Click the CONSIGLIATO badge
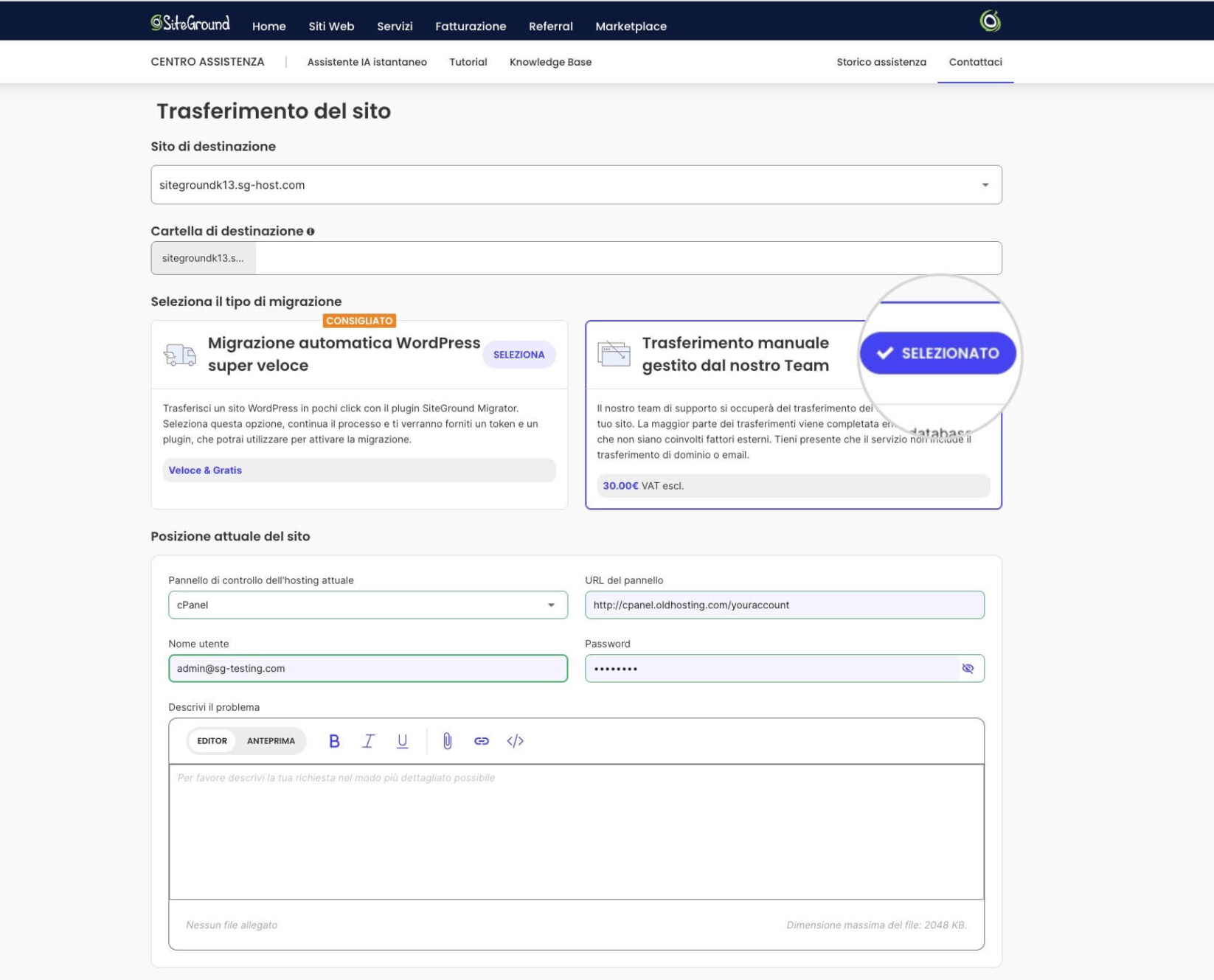The width and height of the screenshot is (1214, 980). click(359, 321)
